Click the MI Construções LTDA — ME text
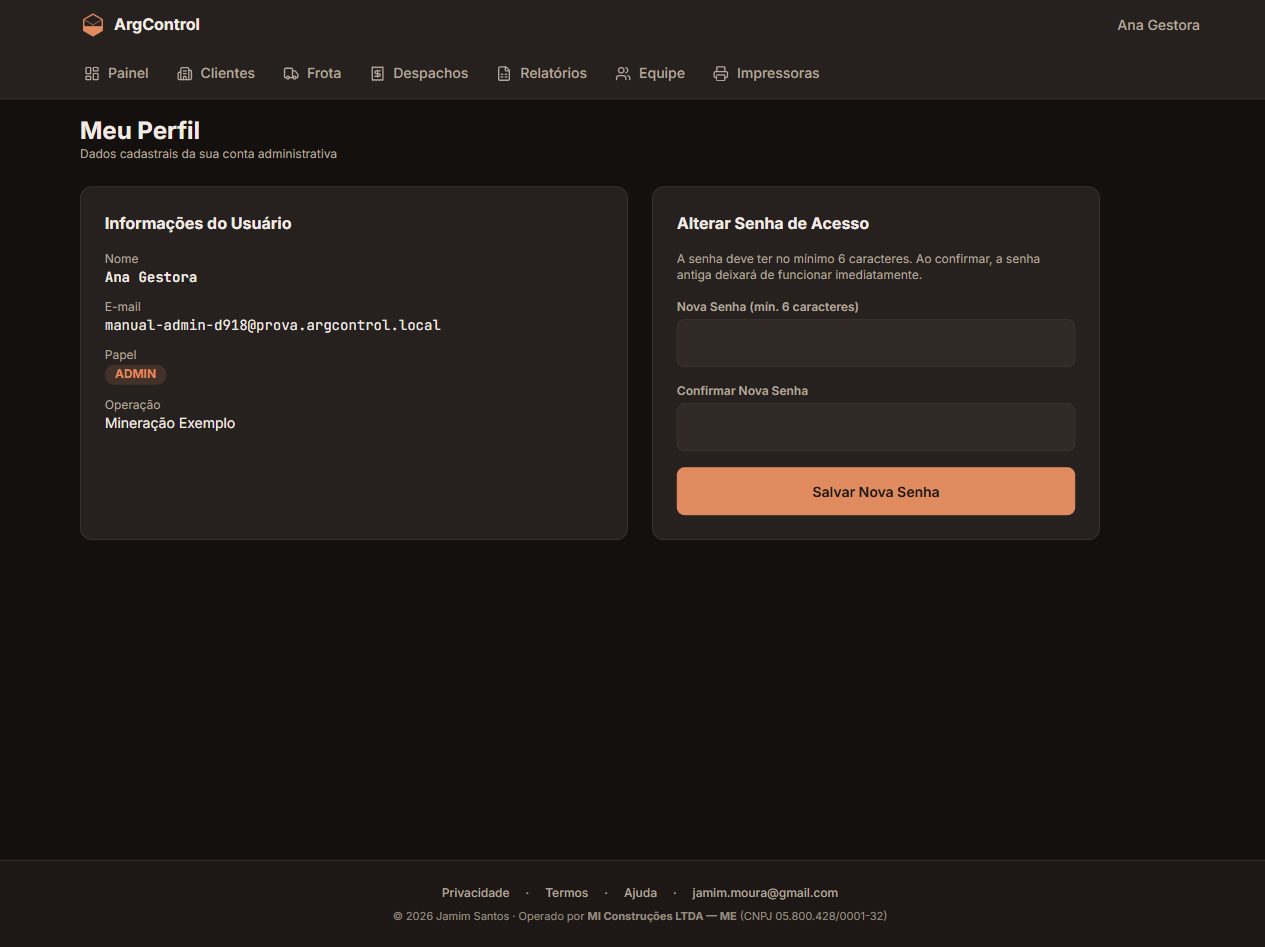Image resolution: width=1265 pixels, height=947 pixels. [x=662, y=916]
